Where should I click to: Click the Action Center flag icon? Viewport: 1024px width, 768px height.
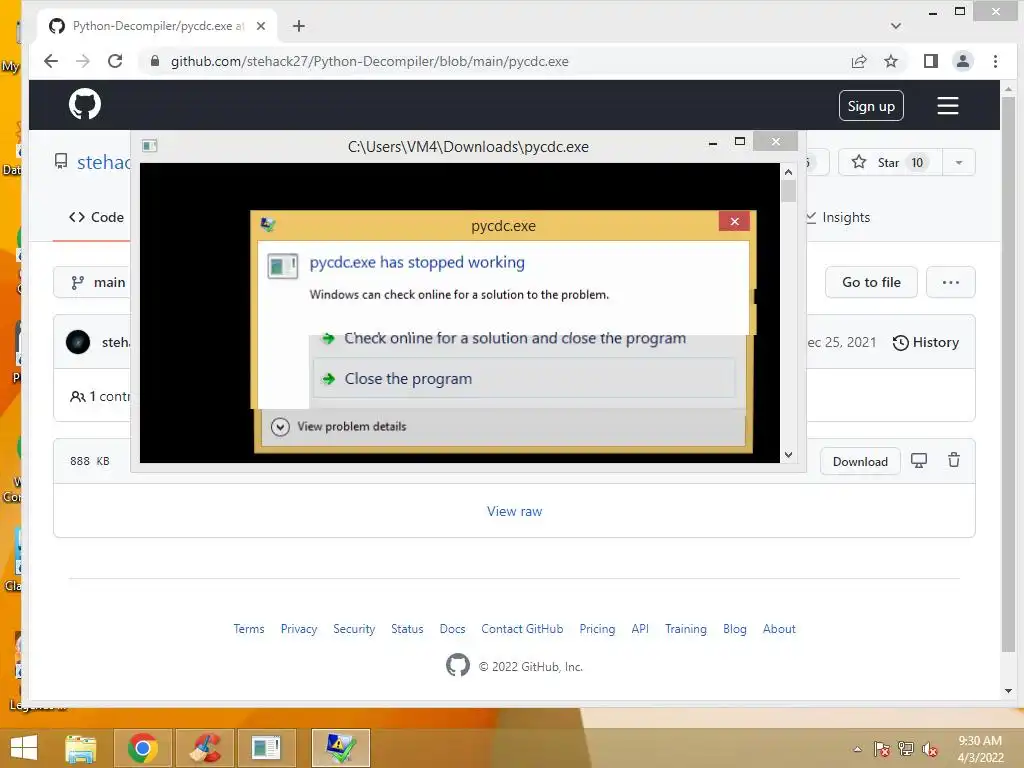click(881, 749)
